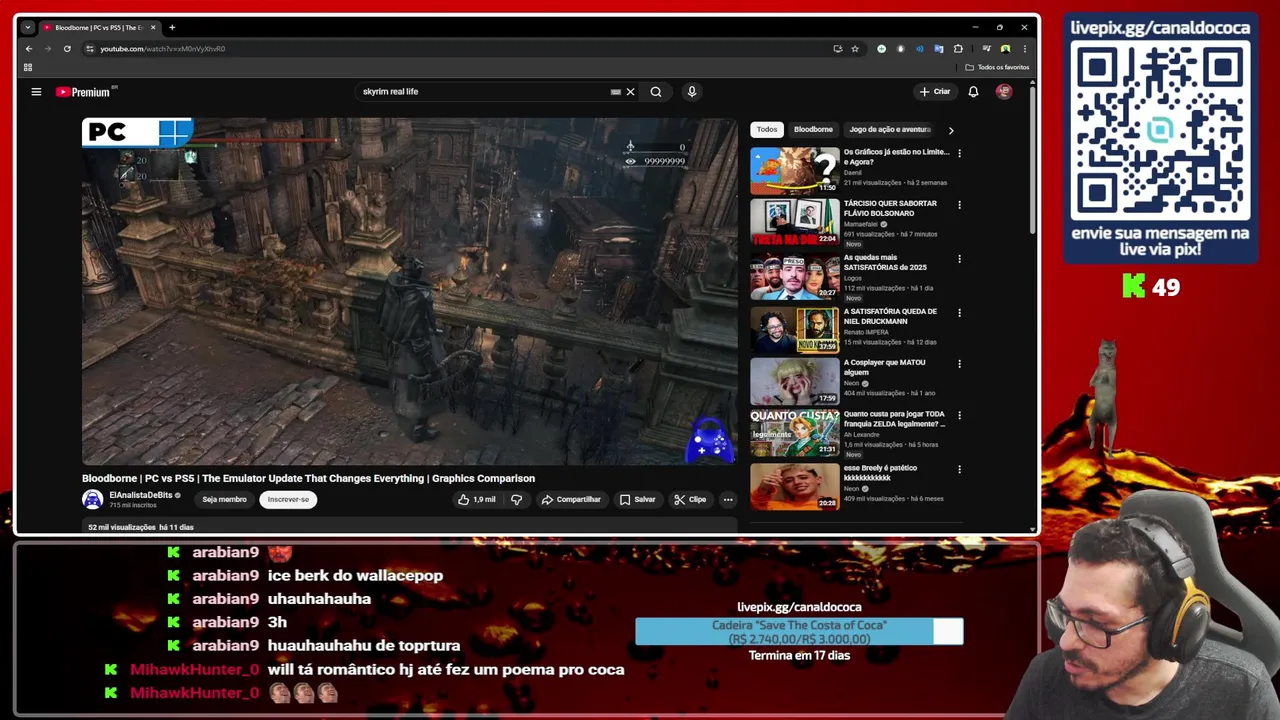
Task: Click the Bloodborne video player area
Action: (x=409, y=292)
